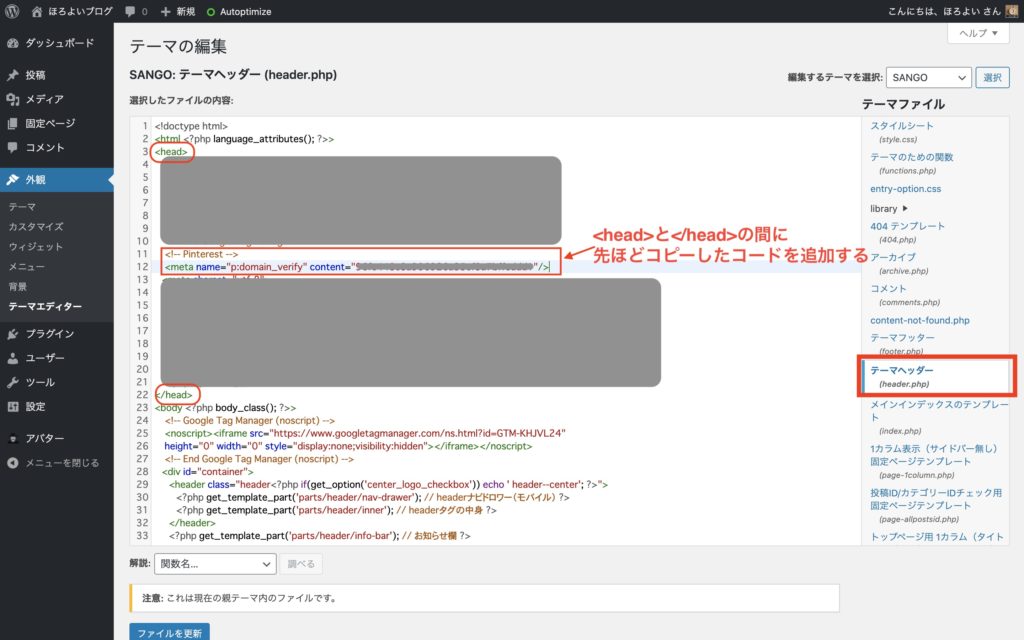Click the ファイルを更新 button
This screenshot has height=640, width=1024.
(x=169, y=632)
